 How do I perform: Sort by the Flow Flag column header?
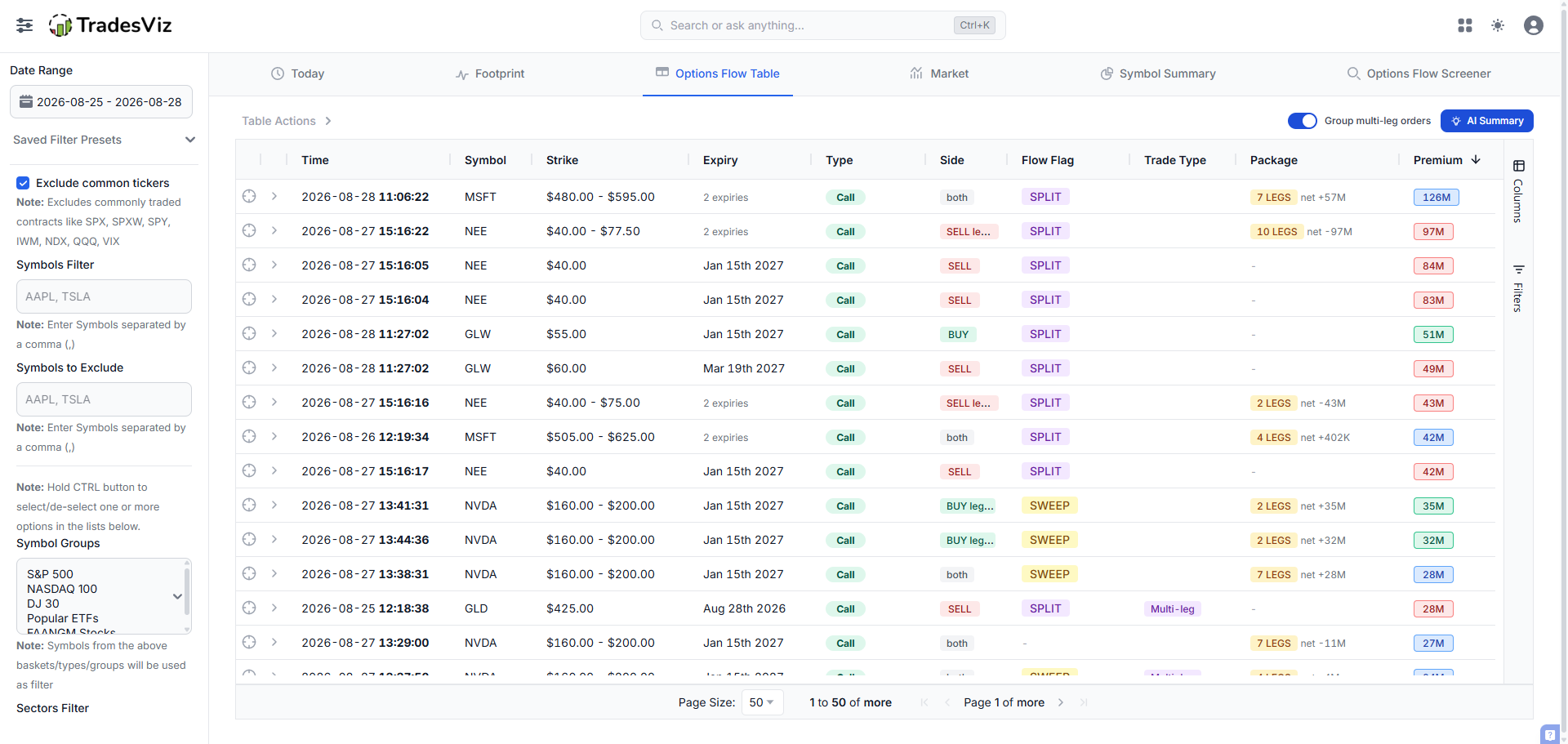(x=1048, y=160)
